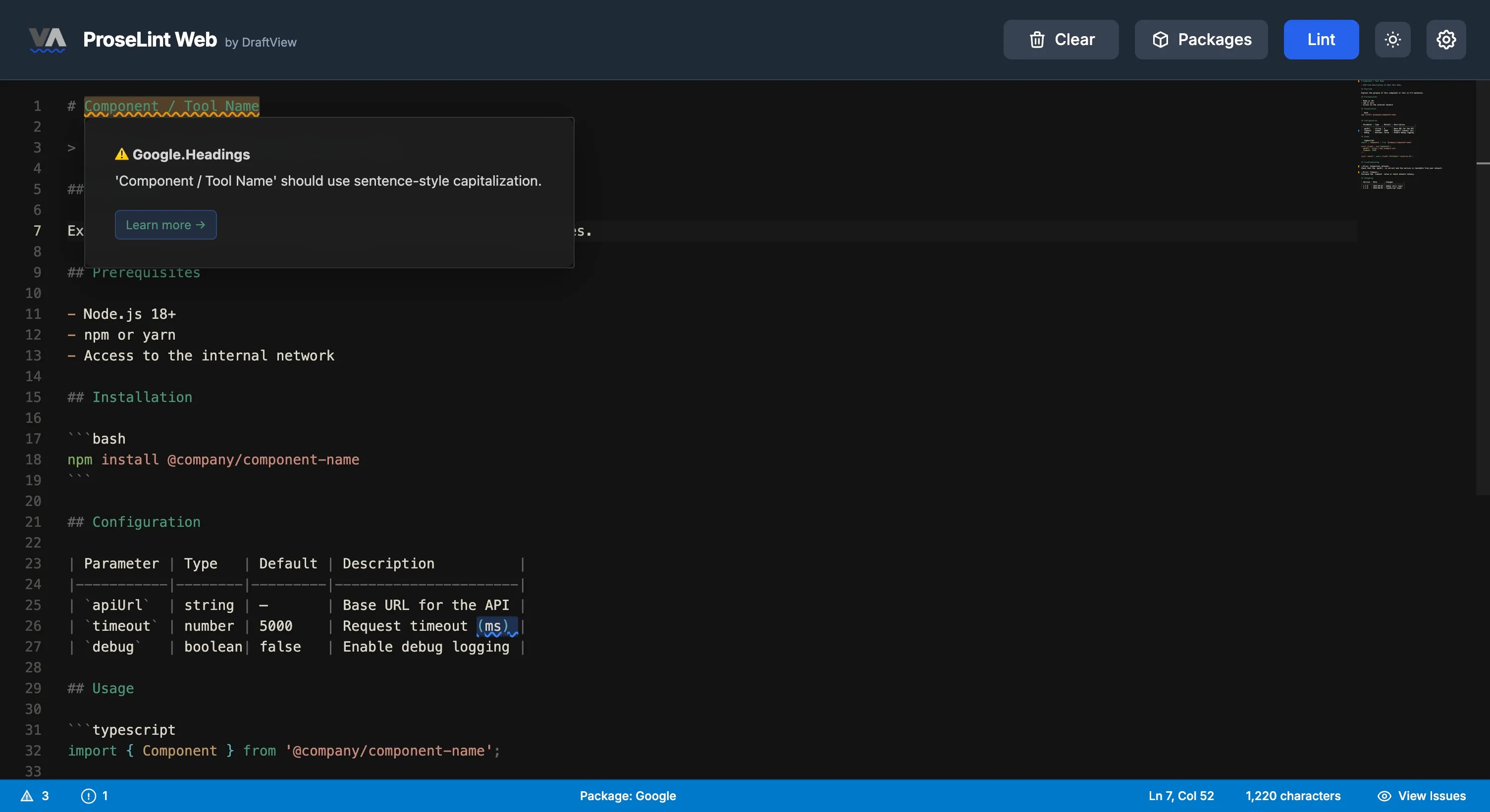
Task: Click the Google.Headings rule title
Action: tap(191, 154)
